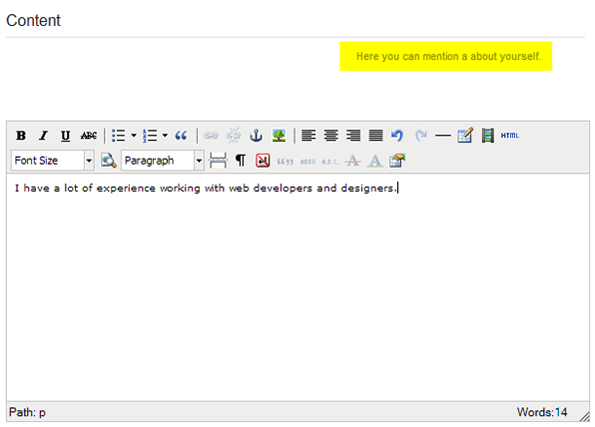The width and height of the screenshot is (595, 427).
Task: Select the text color A icon
Action: 375,161
